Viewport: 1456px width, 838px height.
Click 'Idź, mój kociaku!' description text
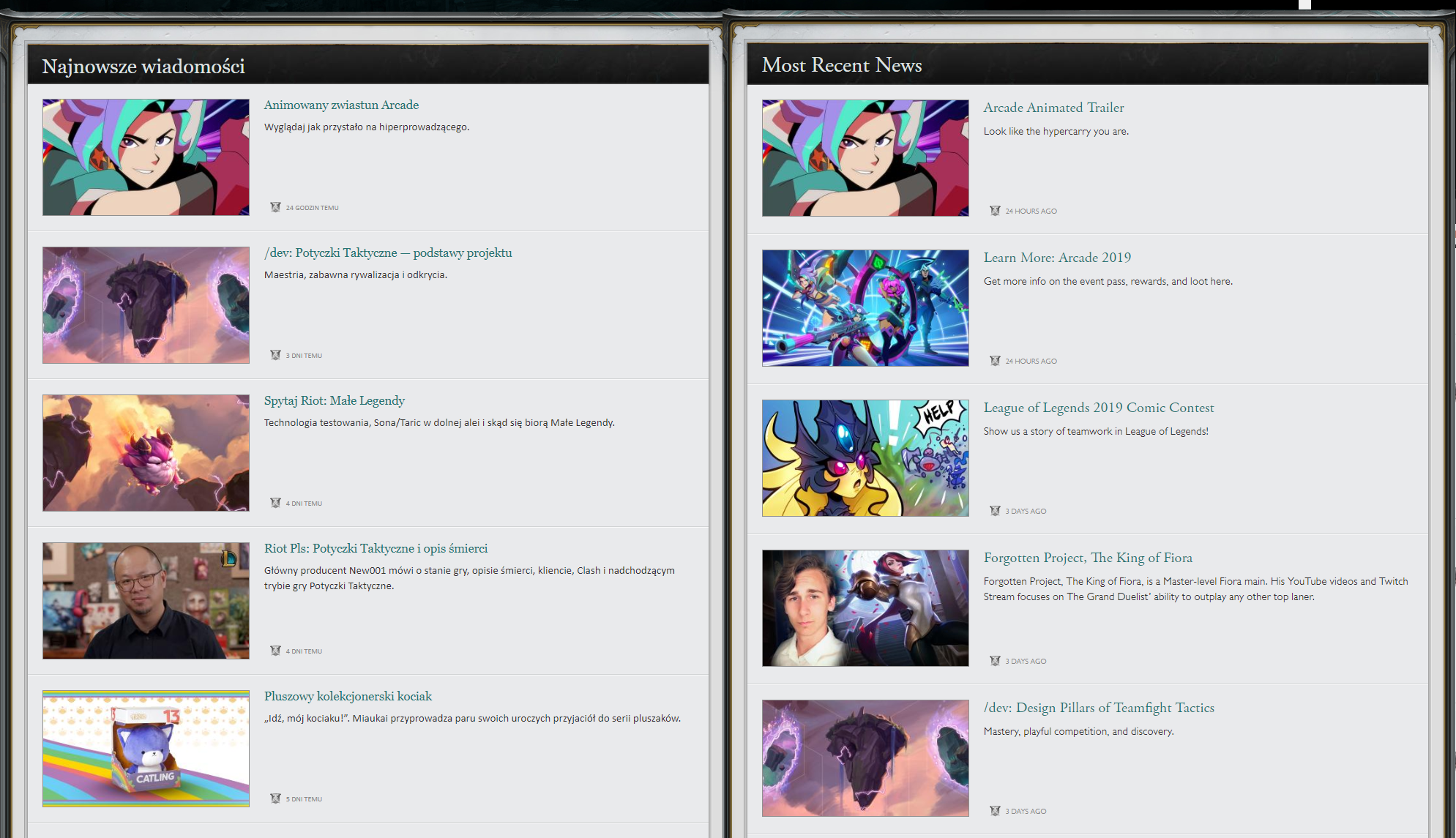[x=472, y=719]
